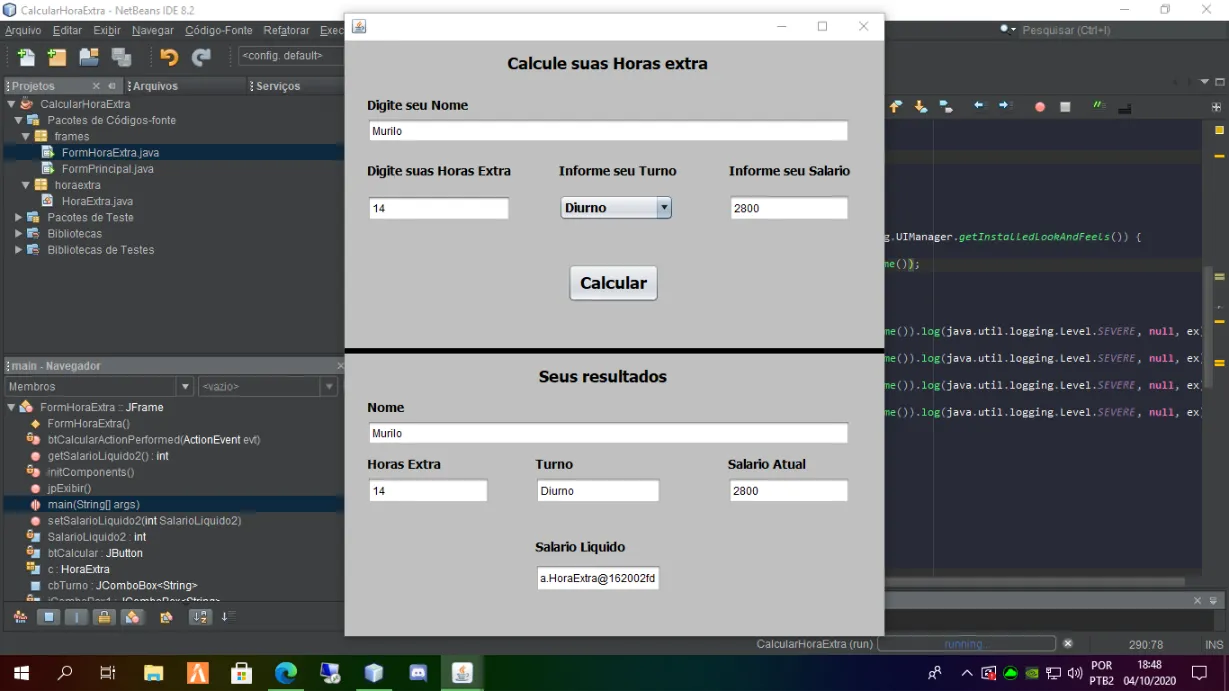Open the Informe seu Turno combo box

point(616,207)
